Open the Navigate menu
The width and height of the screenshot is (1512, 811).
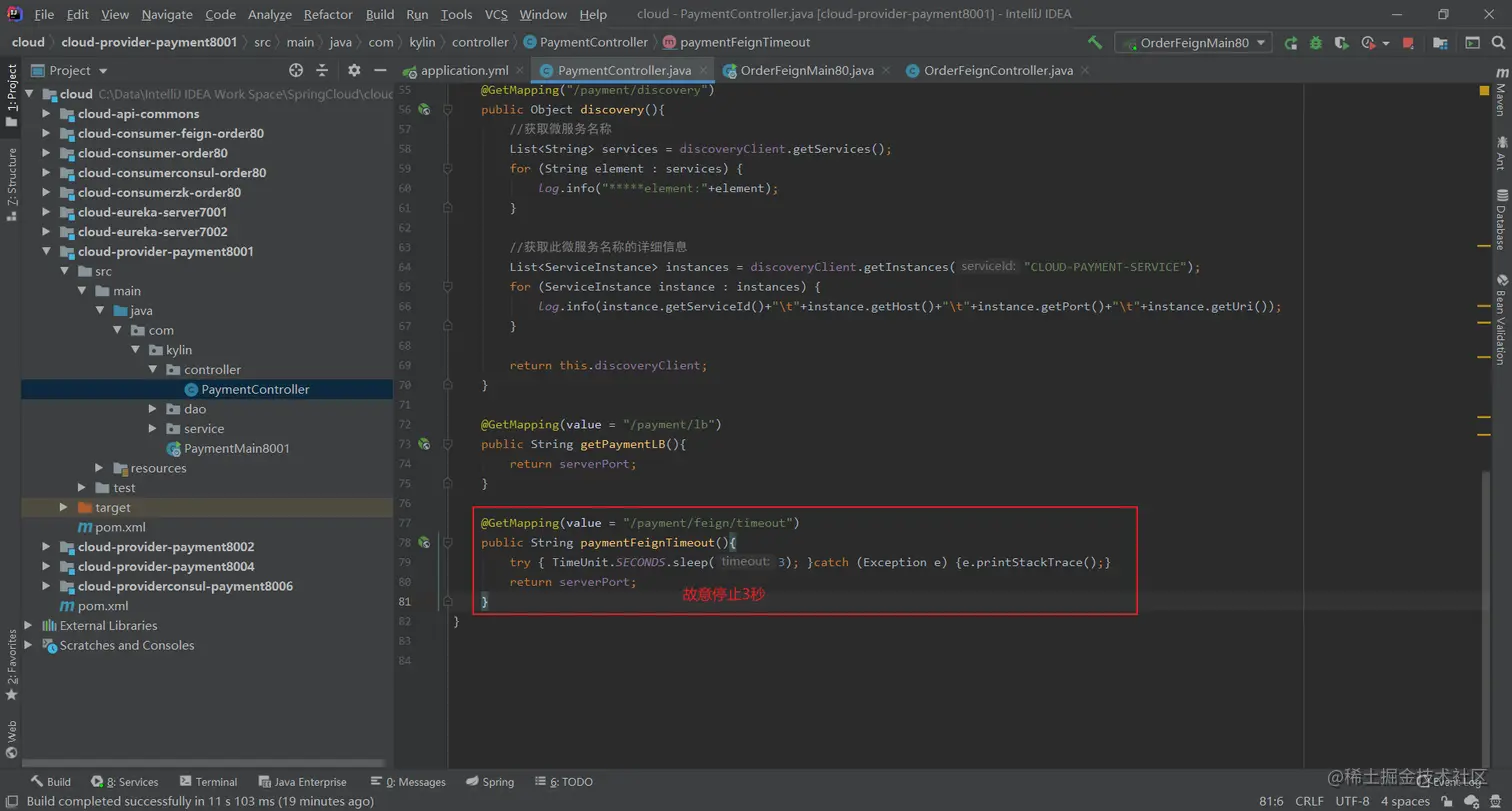[167, 14]
